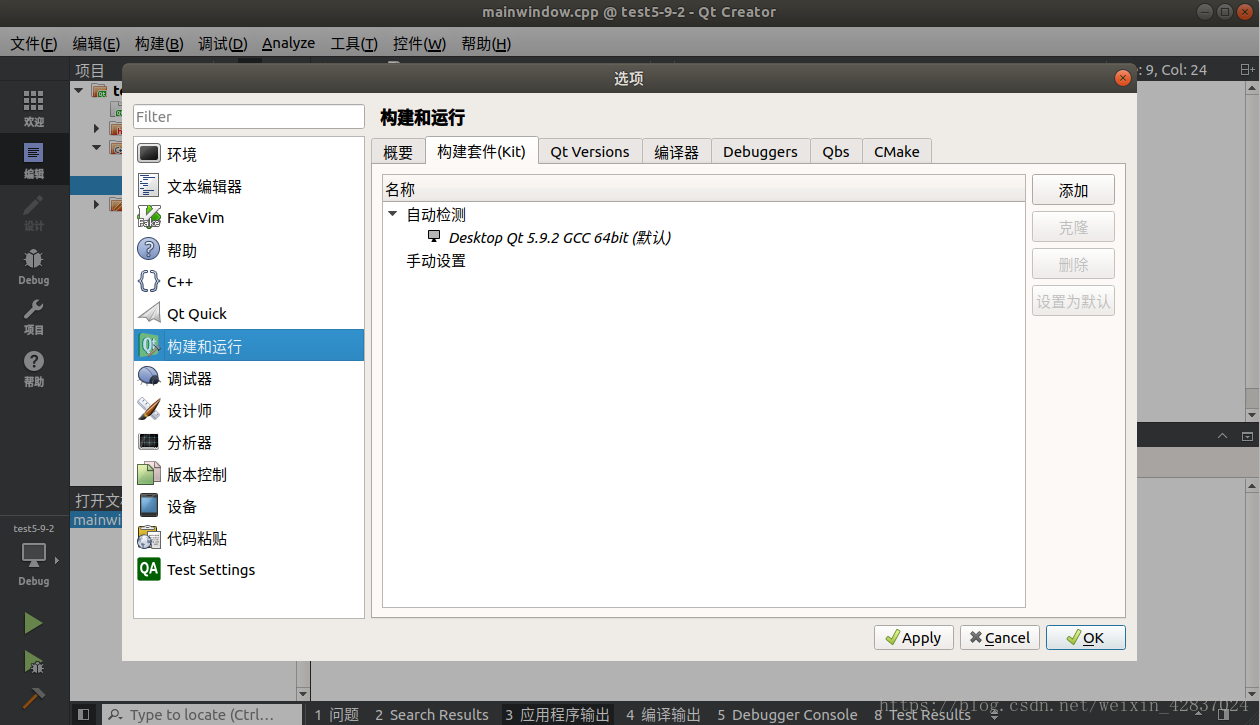Select the 手动设置 group row
The height and width of the screenshot is (725, 1260).
point(435,261)
